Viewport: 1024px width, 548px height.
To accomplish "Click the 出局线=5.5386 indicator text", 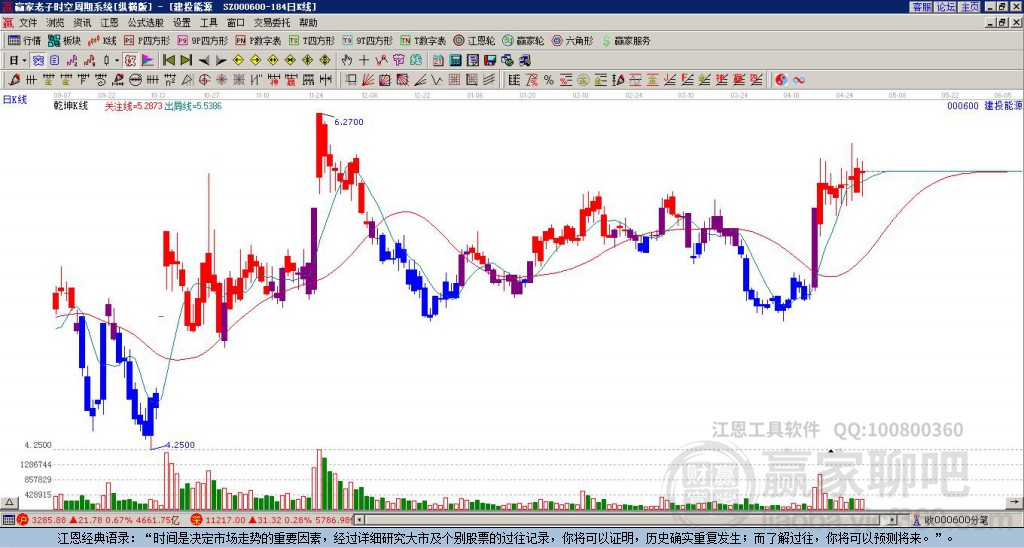I will pyautogui.click(x=193, y=106).
